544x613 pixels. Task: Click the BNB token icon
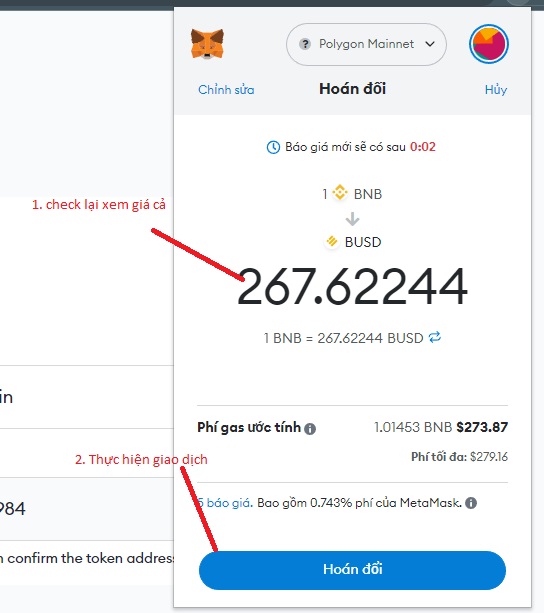(340, 193)
